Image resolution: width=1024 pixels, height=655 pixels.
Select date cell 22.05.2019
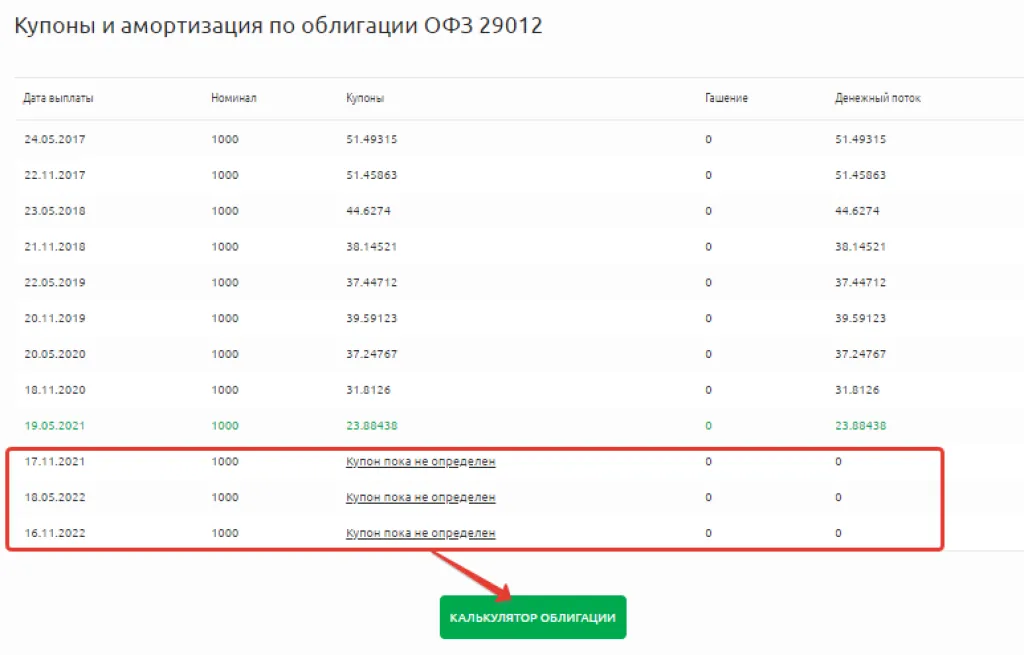coord(55,282)
